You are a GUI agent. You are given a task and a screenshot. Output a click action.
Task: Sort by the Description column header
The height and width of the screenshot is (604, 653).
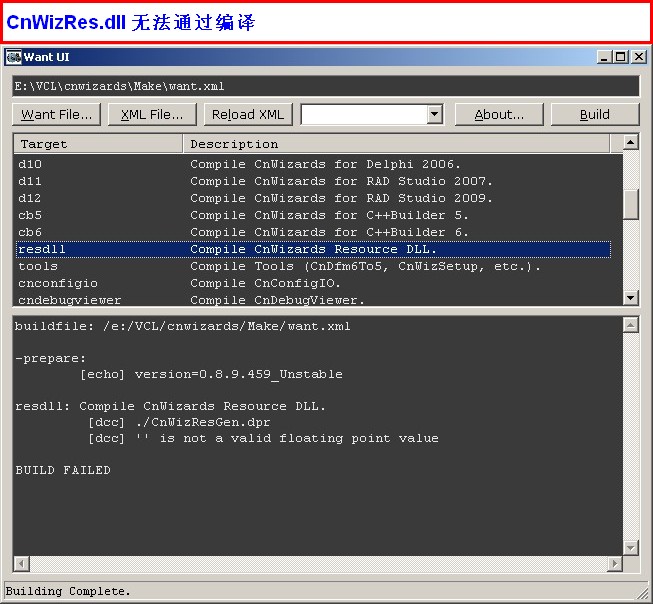(x=397, y=144)
